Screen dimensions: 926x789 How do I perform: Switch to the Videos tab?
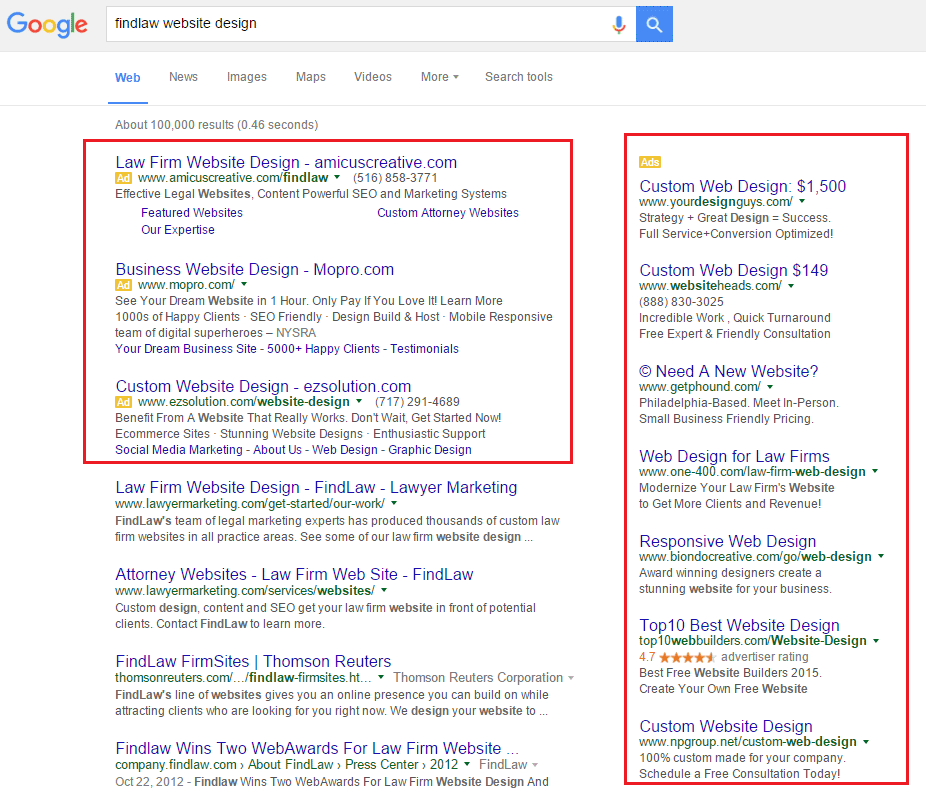(x=373, y=77)
